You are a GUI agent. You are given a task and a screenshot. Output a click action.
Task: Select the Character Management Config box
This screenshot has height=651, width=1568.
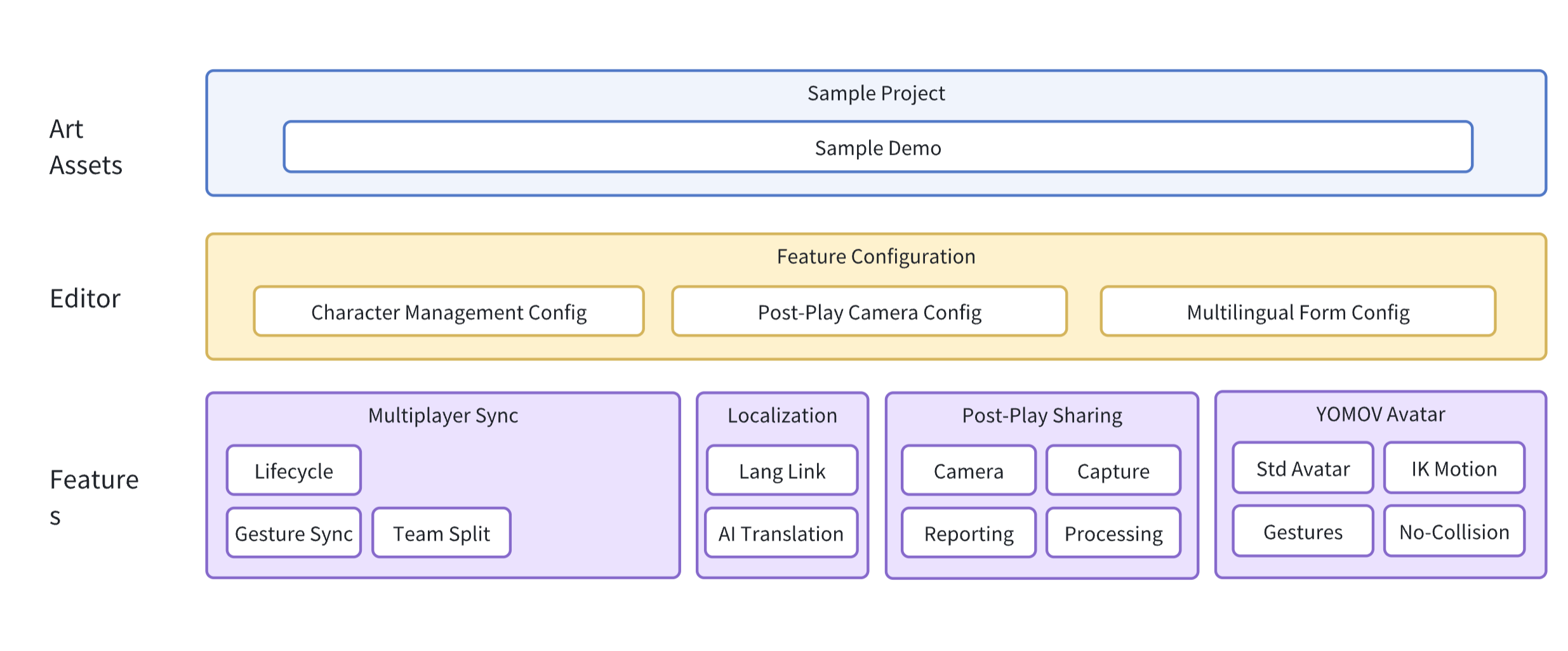point(449,311)
